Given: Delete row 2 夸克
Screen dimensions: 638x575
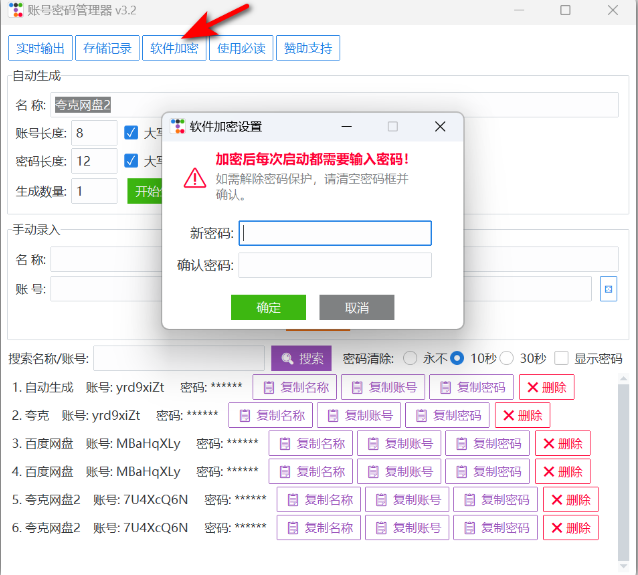Looking at the screenshot, I should (x=523, y=415).
